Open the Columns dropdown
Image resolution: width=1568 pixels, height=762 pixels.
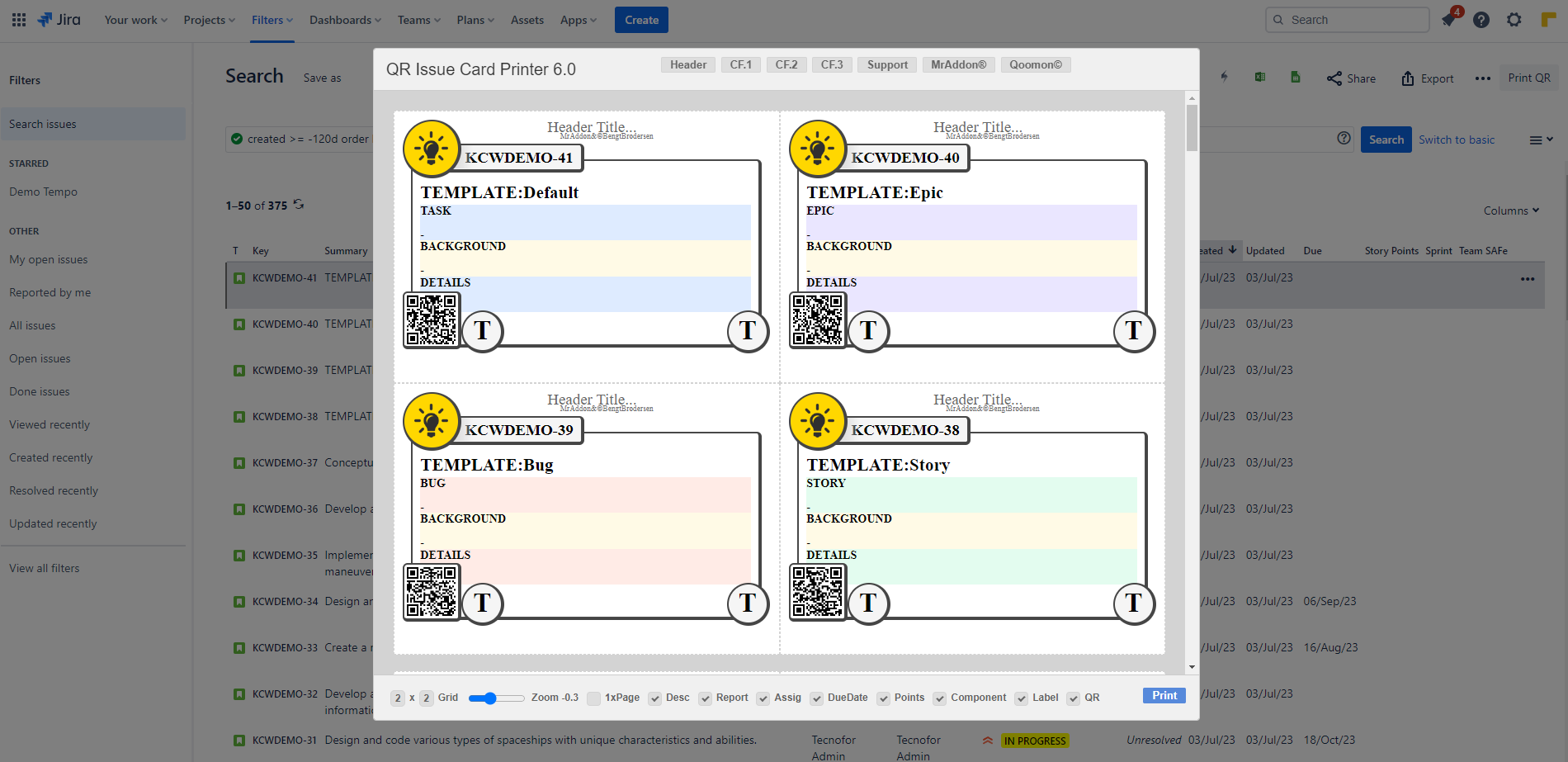point(1511,211)
